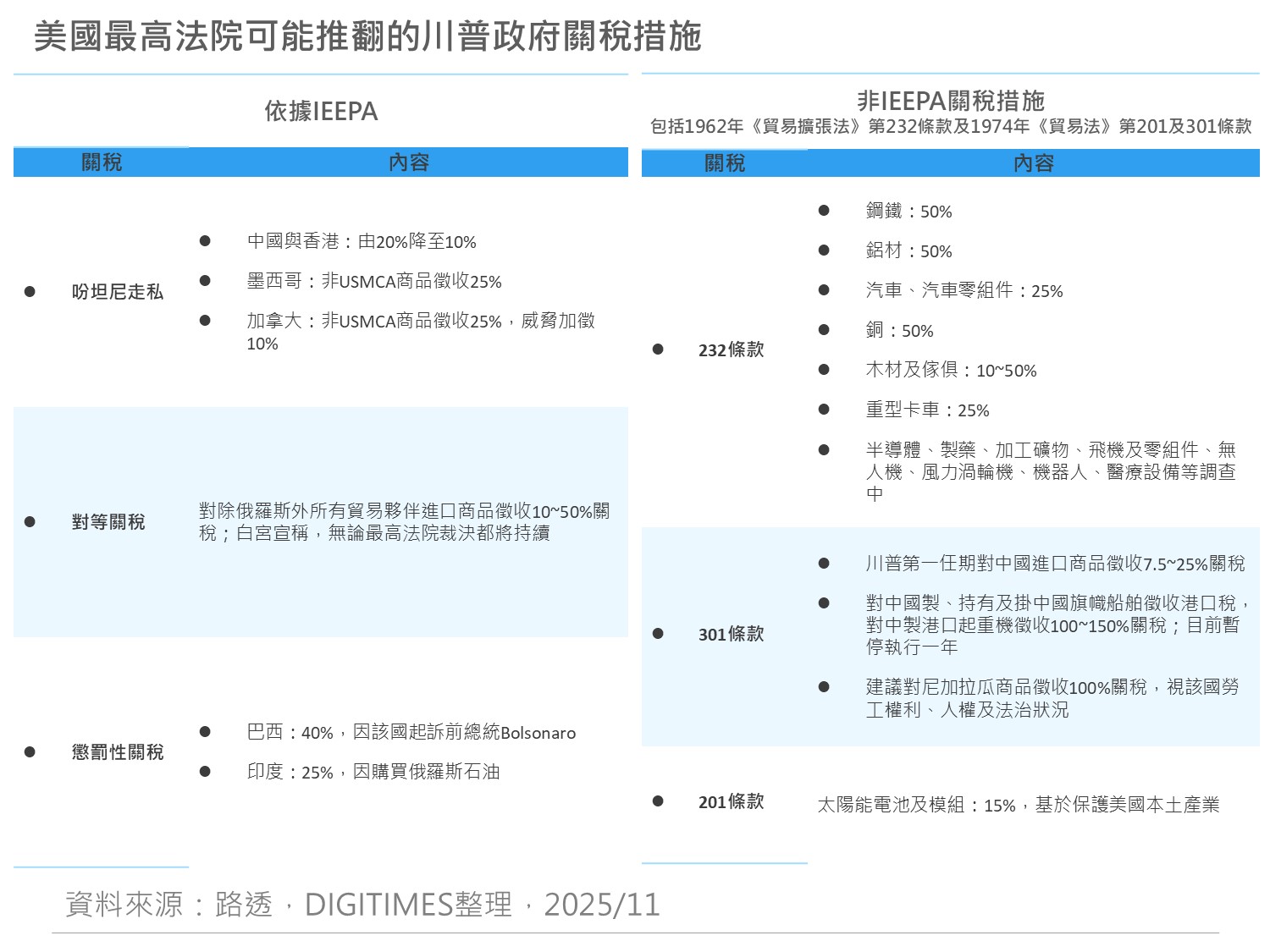Select the 印度：25% Russian oil line
This screenshot has width=1270, height=952.
click(x=373, y=773)
